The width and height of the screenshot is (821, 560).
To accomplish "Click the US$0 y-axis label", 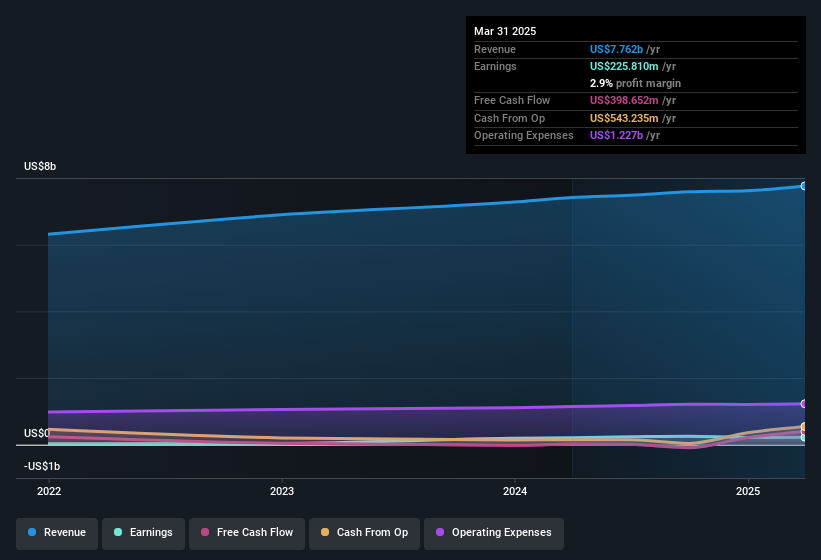I will point(37,433).
